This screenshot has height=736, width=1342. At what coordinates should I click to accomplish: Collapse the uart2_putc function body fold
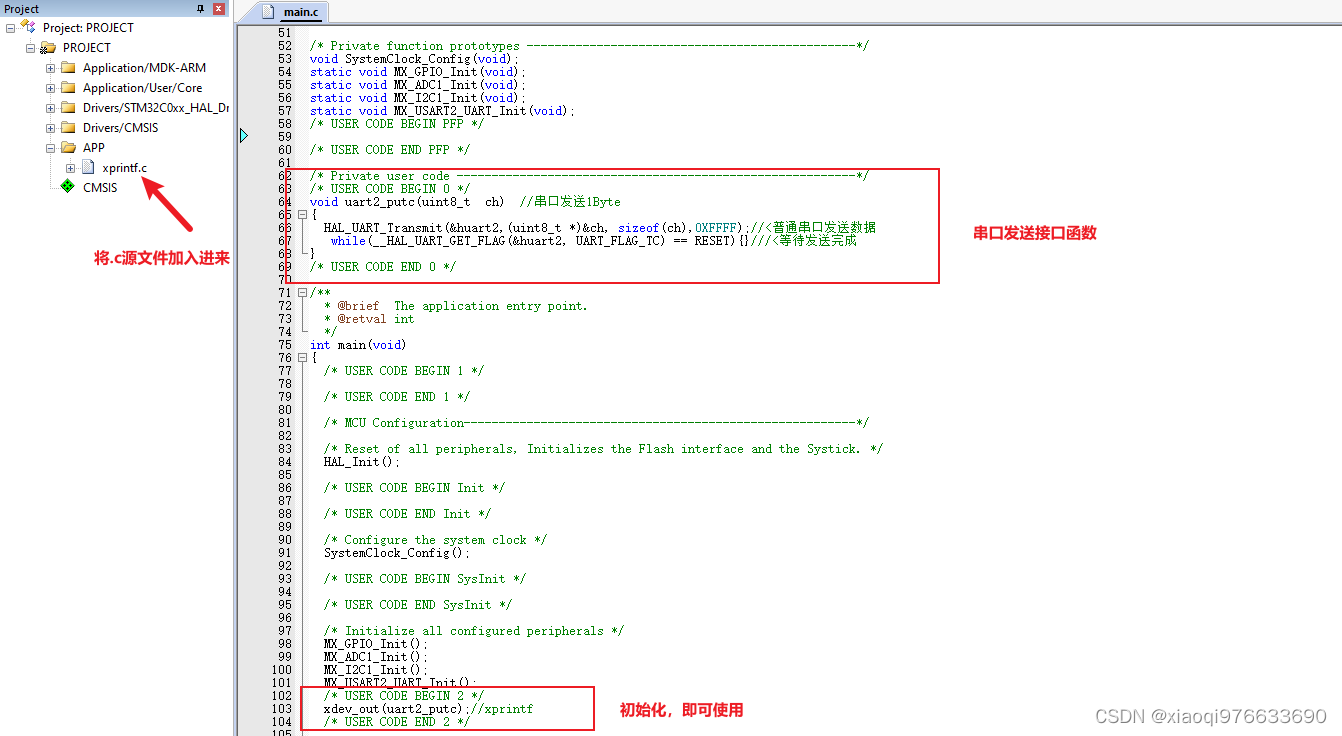(x=303, y=213)
